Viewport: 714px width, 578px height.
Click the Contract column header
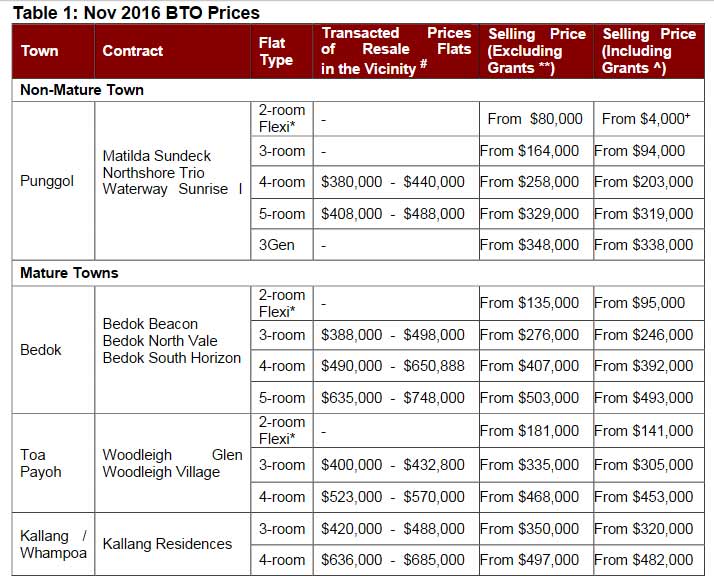click(132, 51)
